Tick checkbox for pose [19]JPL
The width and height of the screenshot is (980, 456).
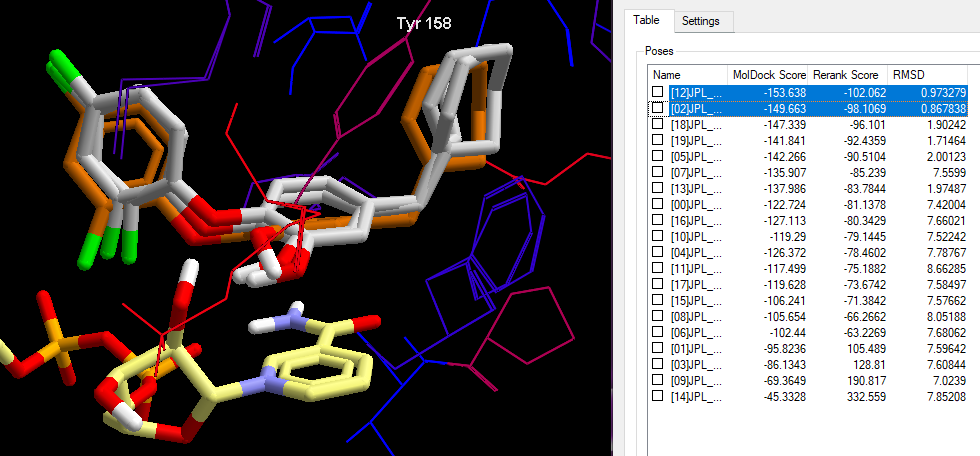[x=658, y=140]
